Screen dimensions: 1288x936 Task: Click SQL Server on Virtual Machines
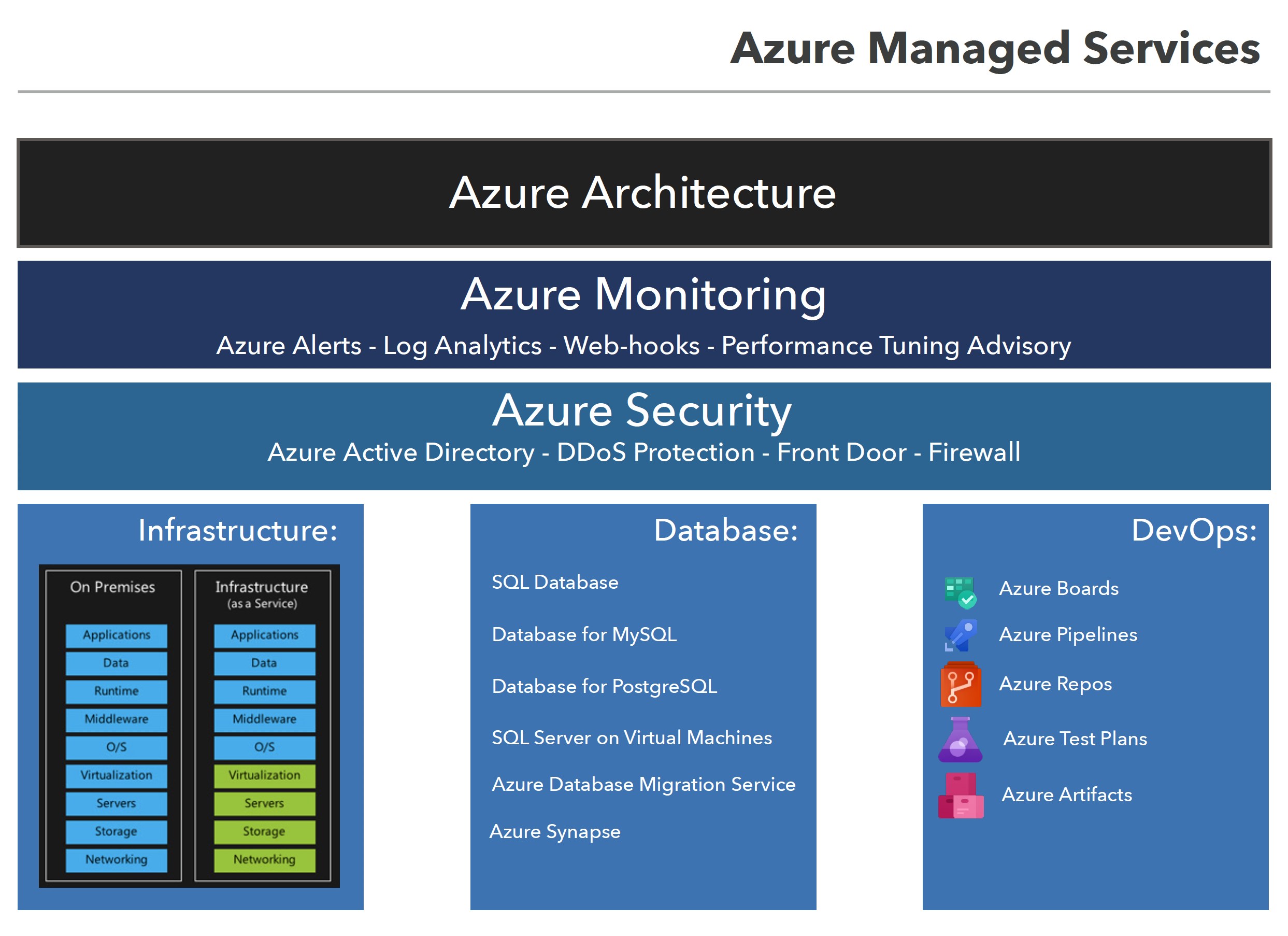[632, 738]
